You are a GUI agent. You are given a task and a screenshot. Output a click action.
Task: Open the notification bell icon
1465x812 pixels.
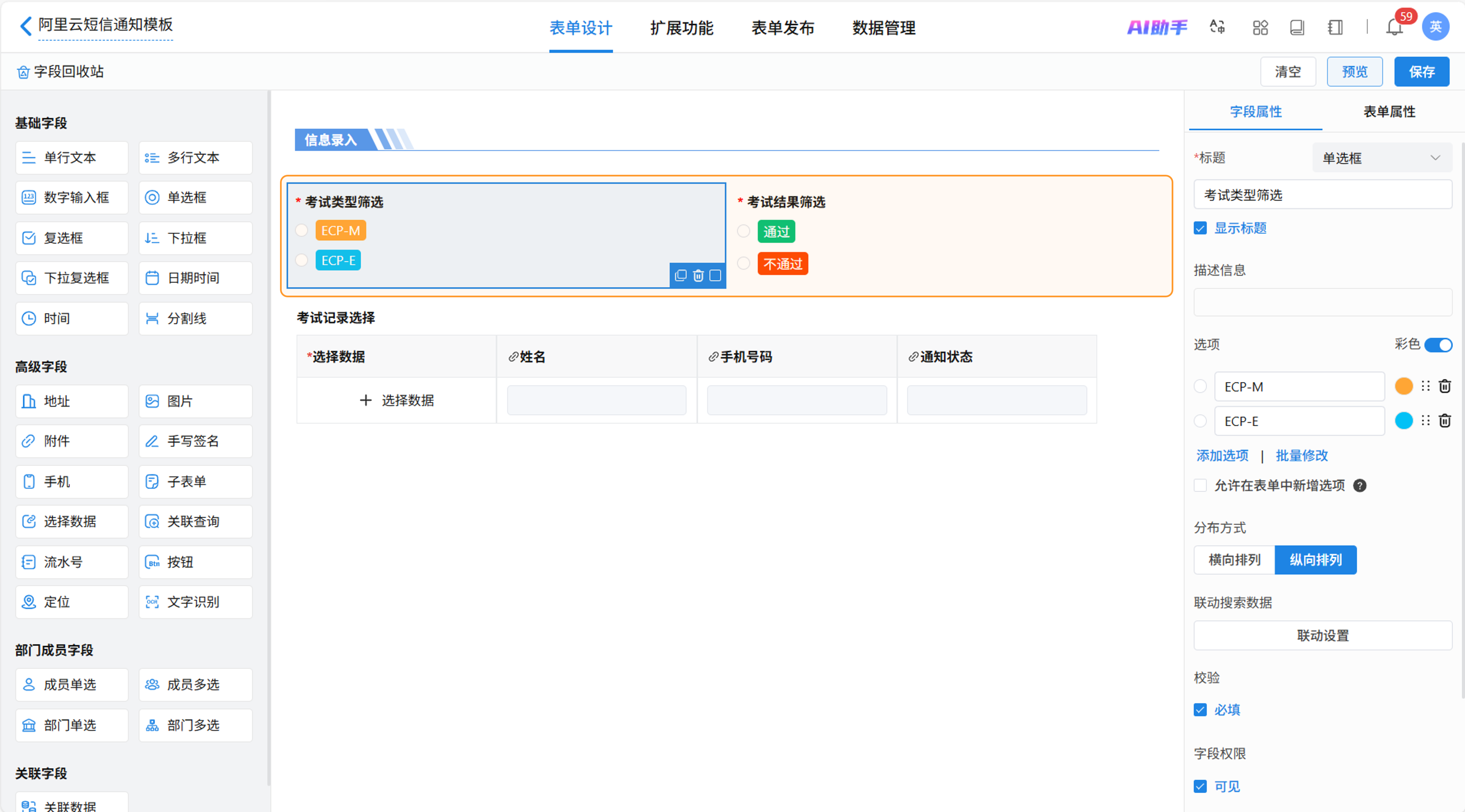pos(1394,27)
